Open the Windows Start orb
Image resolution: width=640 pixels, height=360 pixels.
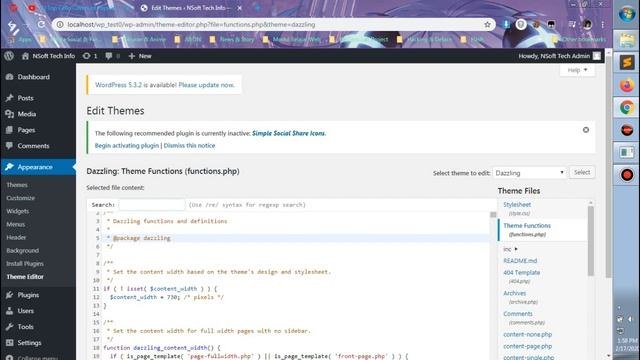[627, 14]
